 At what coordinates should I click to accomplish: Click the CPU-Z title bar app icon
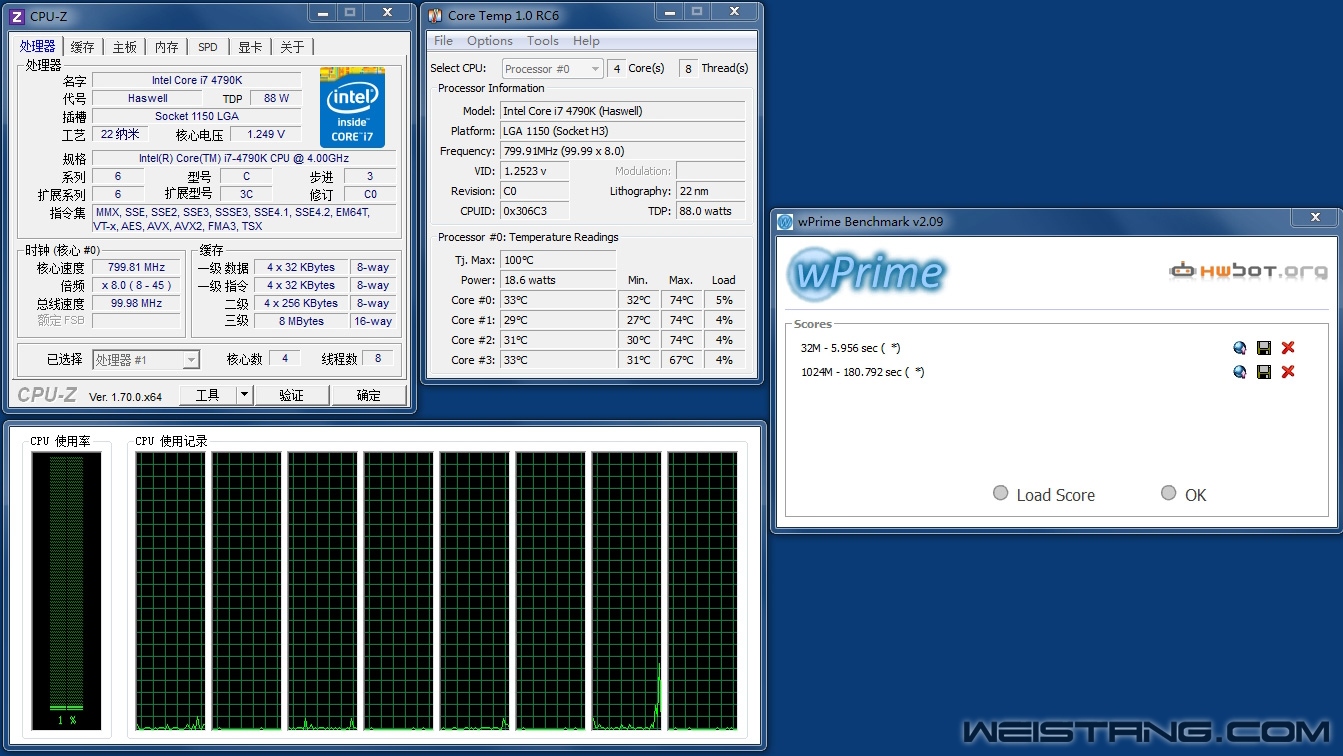(16, 16)
